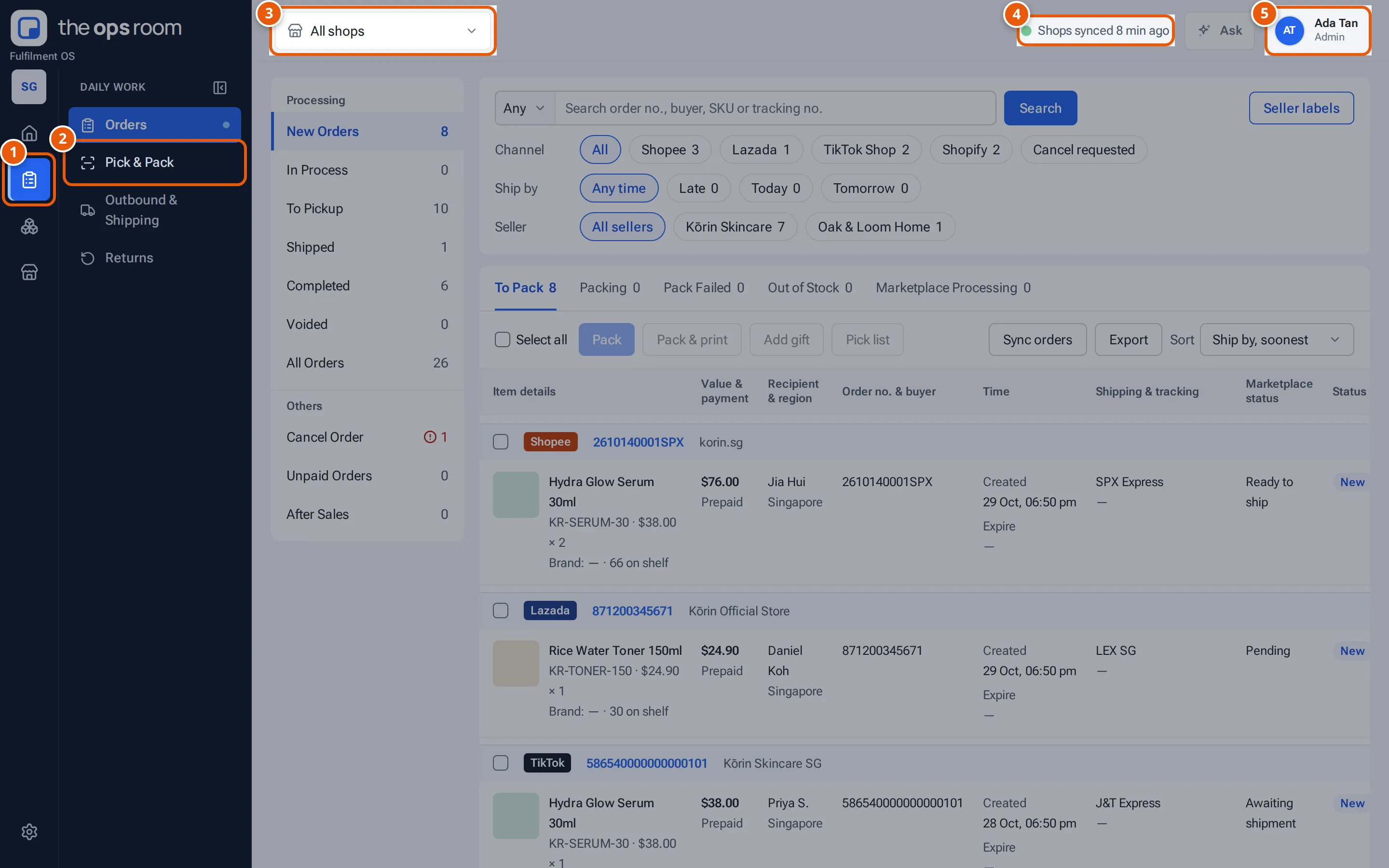Click the Rice Water Toner product thumbnail
The image size is (1389, 868).
516,664
